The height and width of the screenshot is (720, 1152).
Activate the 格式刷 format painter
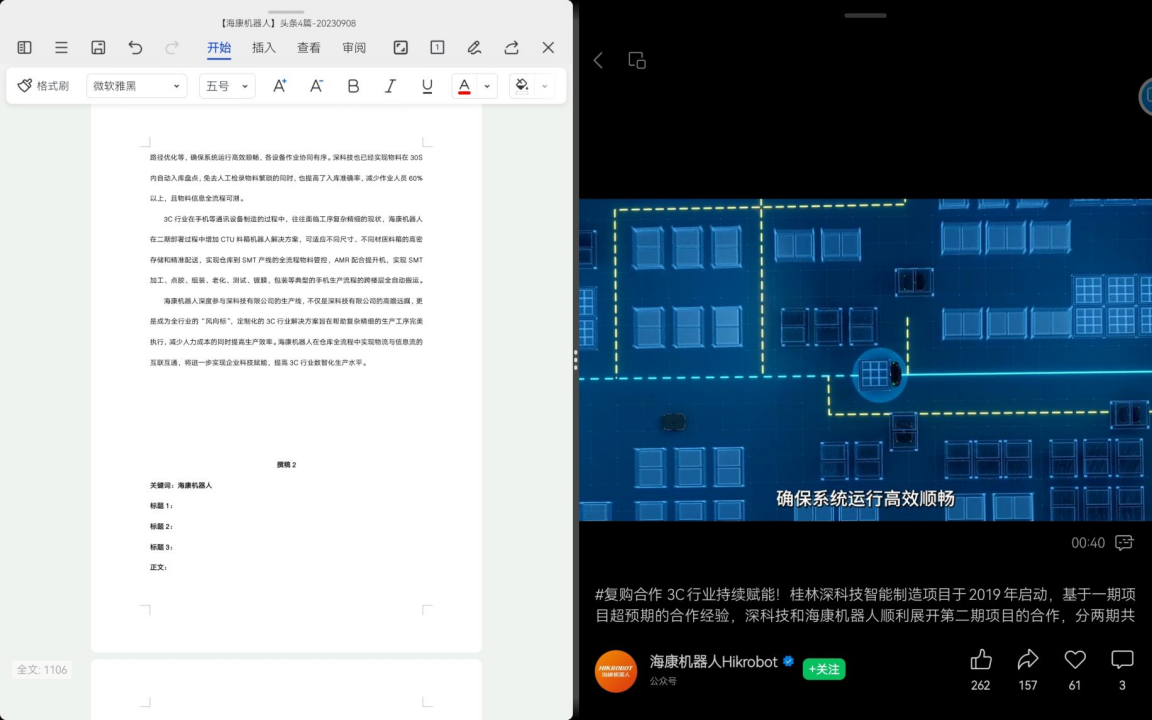pos(43,86)
